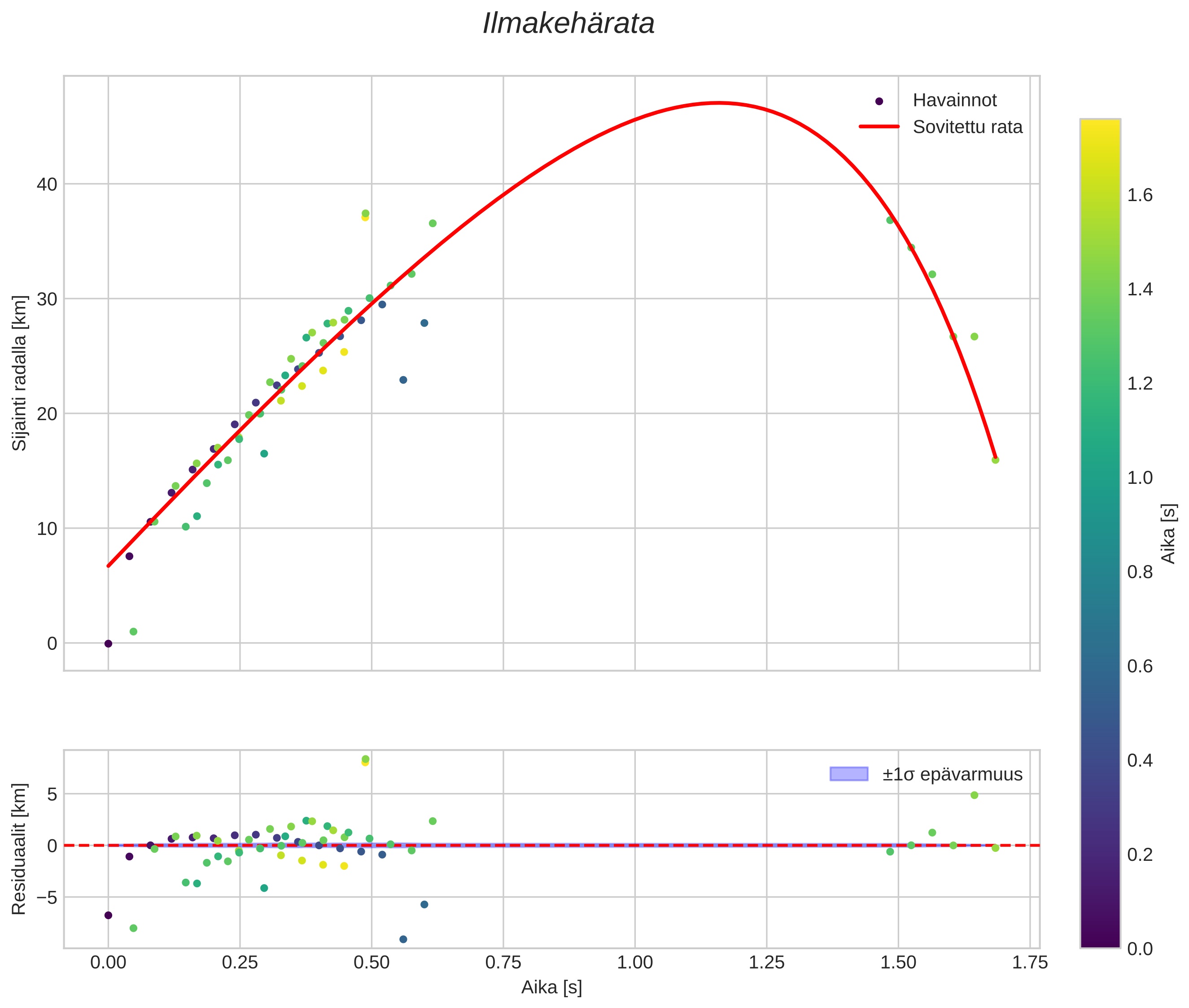Click the colorbar tick label '0.4'
The width and height of the screenshot is (1189, 1008).
1139,760
